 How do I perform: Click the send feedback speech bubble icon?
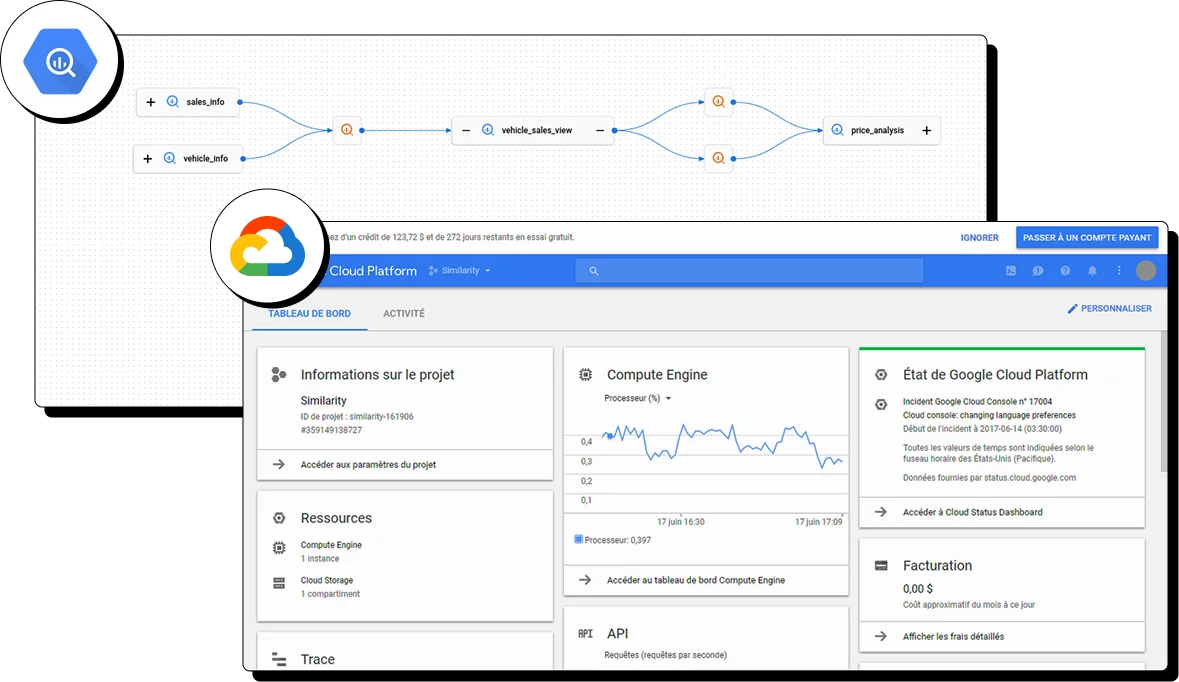click(1038, 270)
